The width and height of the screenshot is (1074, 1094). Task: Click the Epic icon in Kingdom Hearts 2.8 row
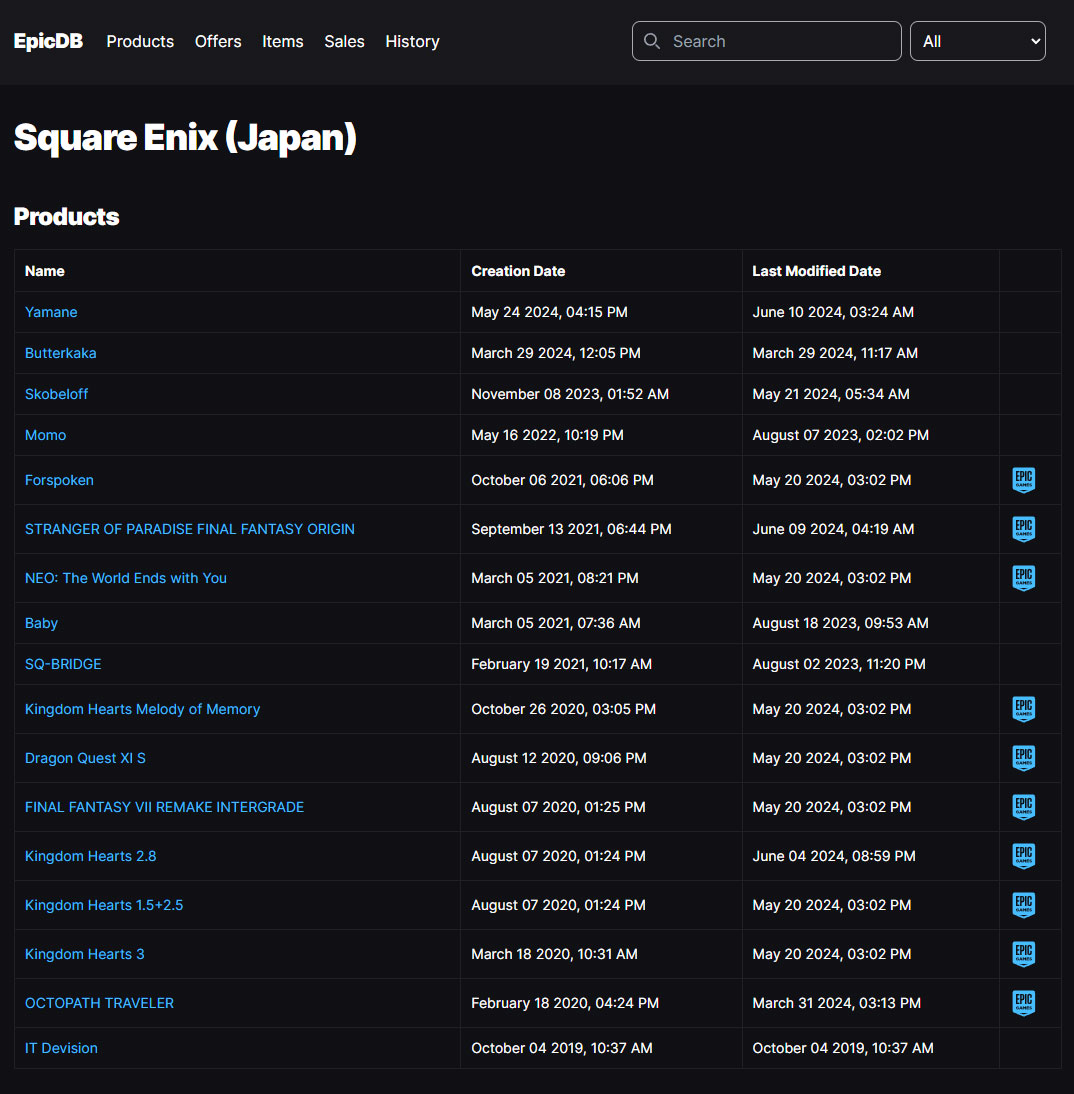click(1023, 856)
